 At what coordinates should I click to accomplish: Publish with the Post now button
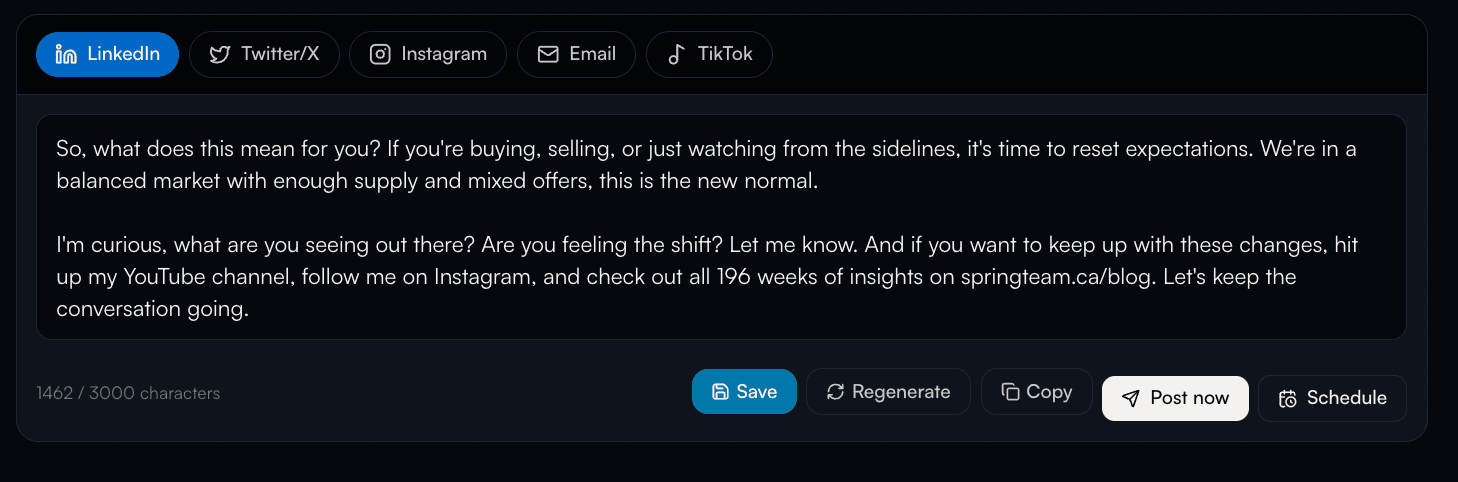(1175, 398)
